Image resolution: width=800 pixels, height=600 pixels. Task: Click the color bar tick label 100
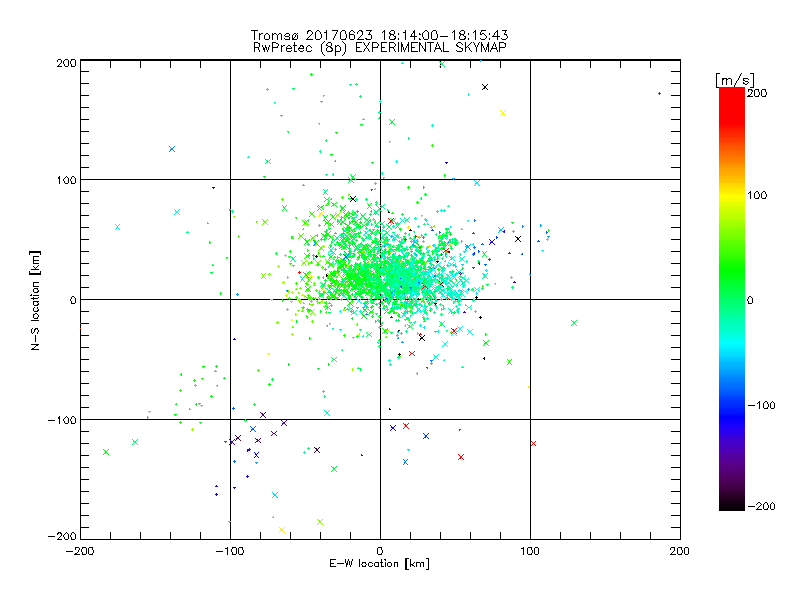point(757,195)
